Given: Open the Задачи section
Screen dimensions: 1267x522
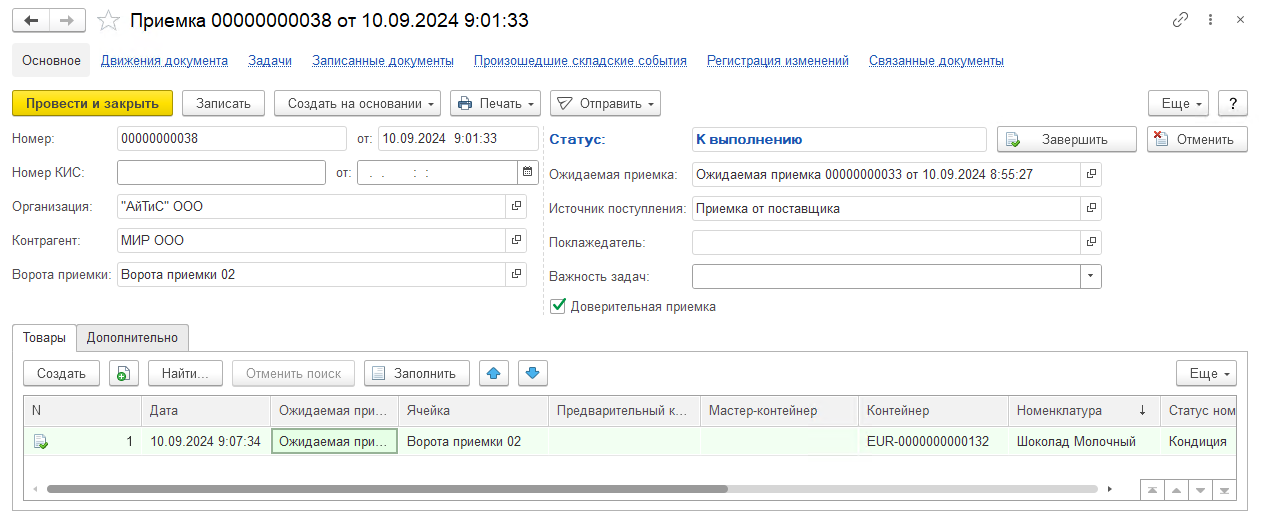Looking at the screenshot, I should click(270, 60).
